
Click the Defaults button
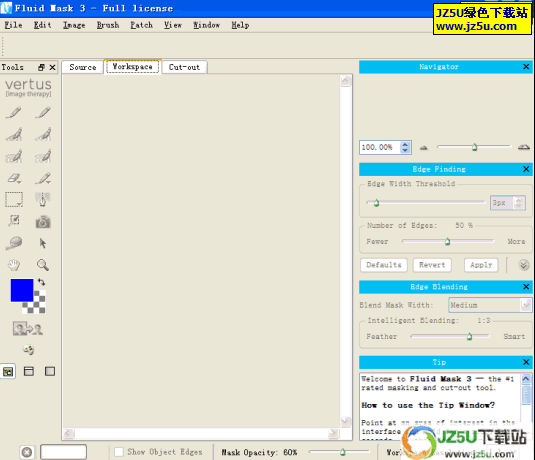(384, 265)
